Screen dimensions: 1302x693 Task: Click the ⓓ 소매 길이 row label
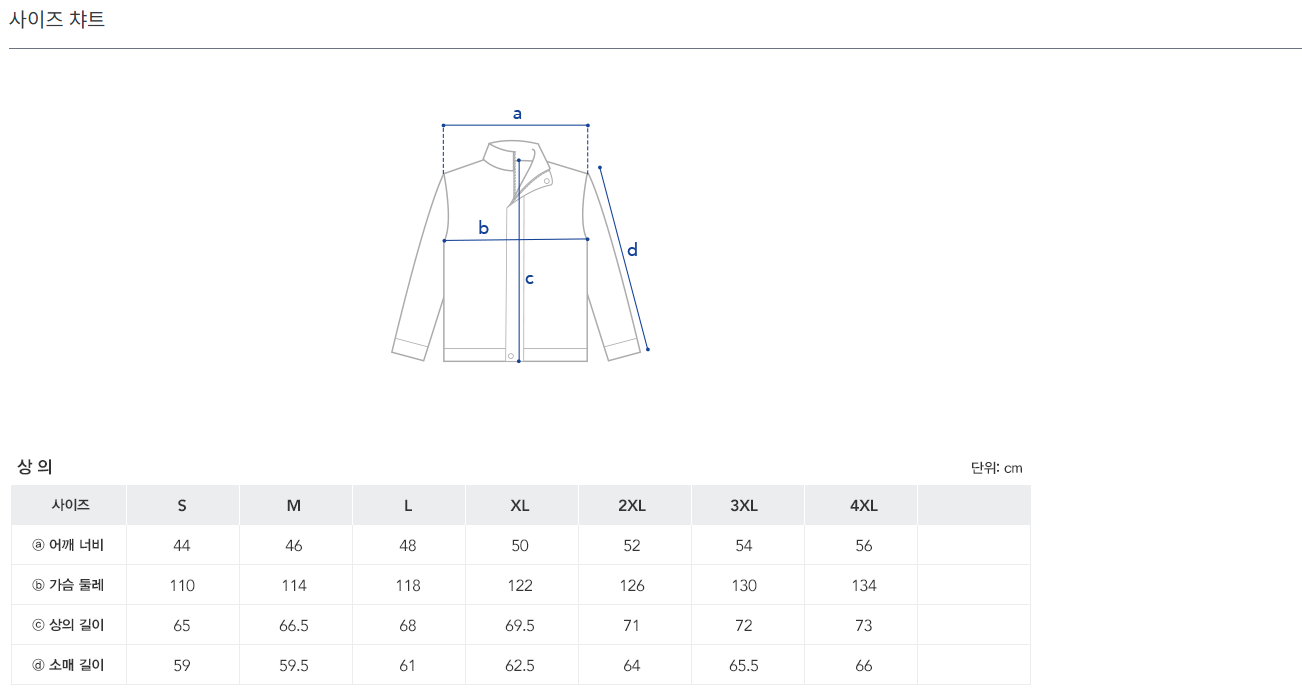69,665
